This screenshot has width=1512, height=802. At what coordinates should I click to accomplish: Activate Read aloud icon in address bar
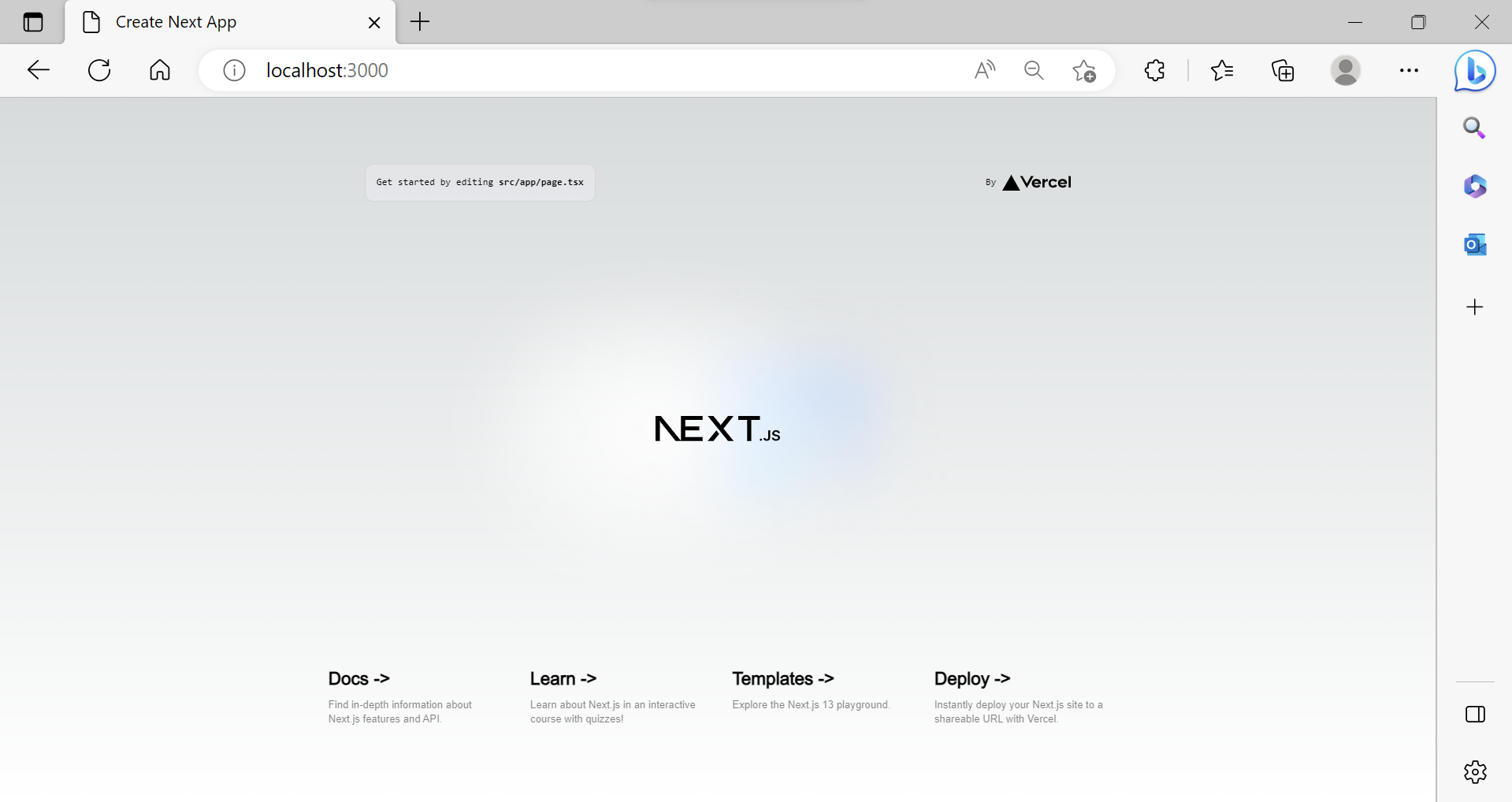pyautogui.click(x=985, y=70)
